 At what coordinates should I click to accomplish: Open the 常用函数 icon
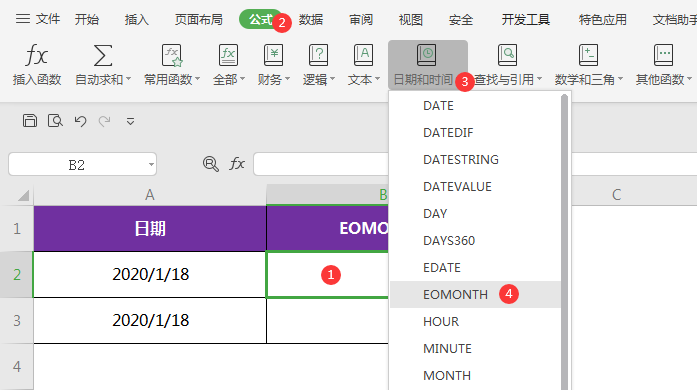tap(172, 55)
